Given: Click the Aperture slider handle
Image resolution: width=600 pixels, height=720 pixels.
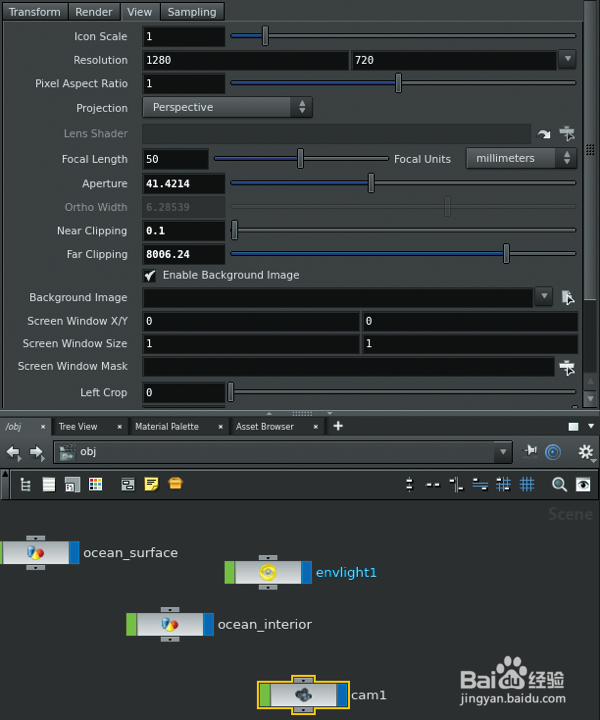Looking at the screenshot, I should pyautogui.click(x=371, y=183).
